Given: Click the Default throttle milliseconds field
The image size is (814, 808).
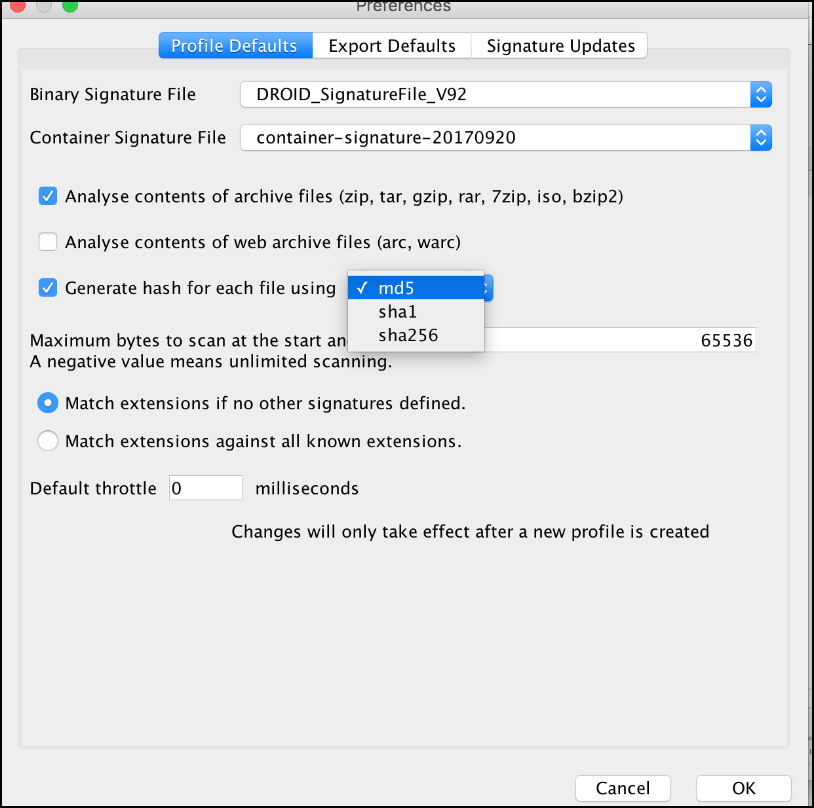Looking at the screenshot, I should [206, 489].
